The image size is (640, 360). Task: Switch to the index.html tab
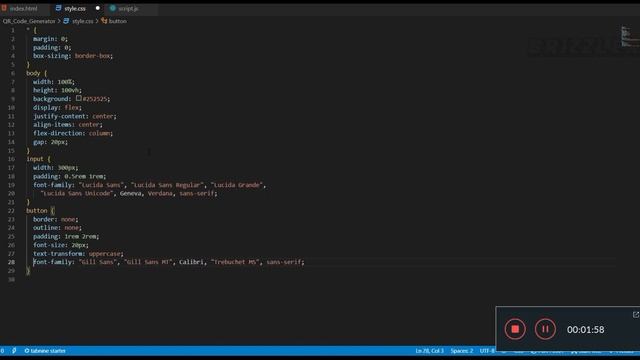[x=24, y=9]
